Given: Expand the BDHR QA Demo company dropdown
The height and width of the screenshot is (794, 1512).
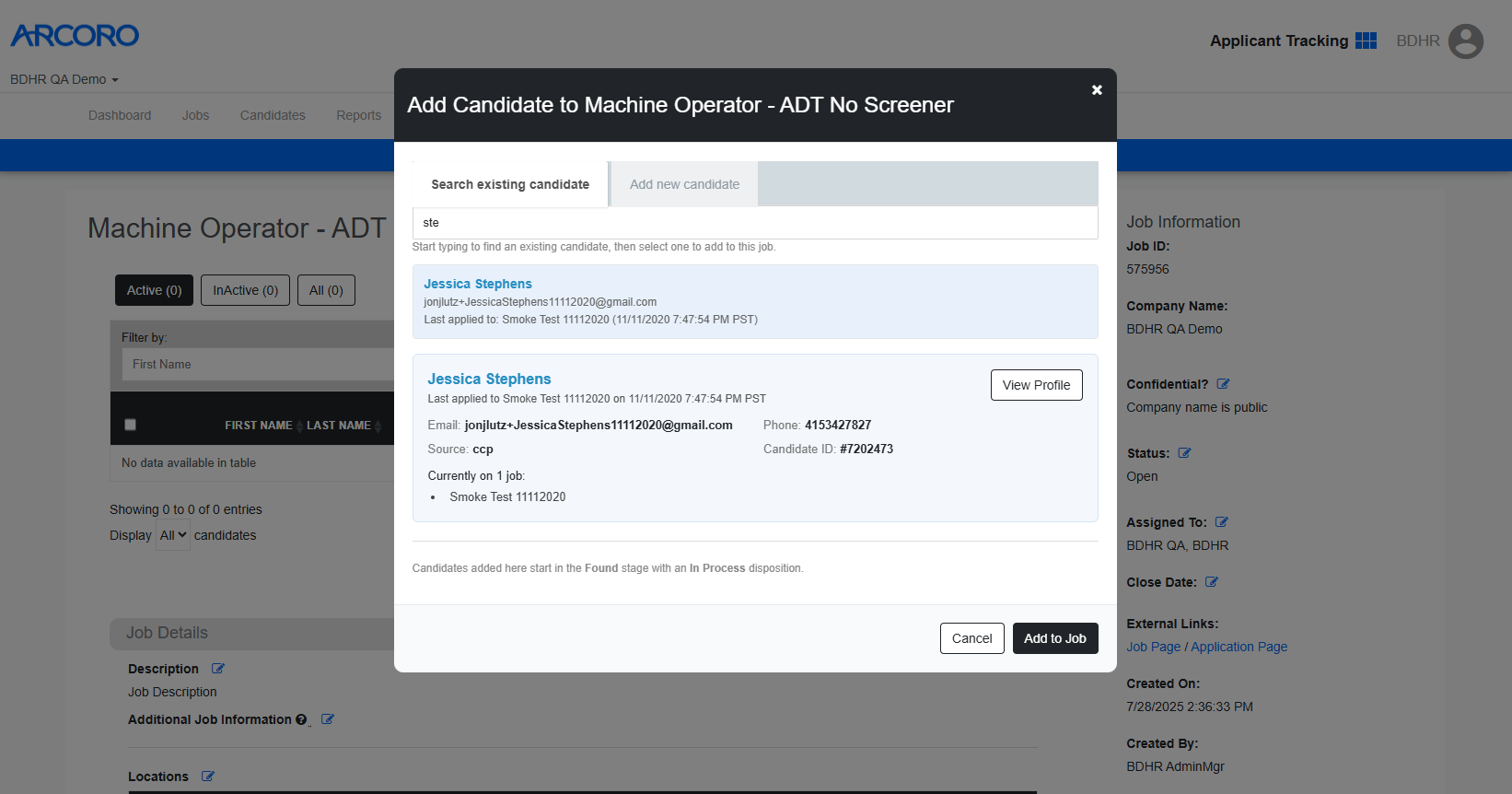Looking at the screenshot, I should (64, 79).
